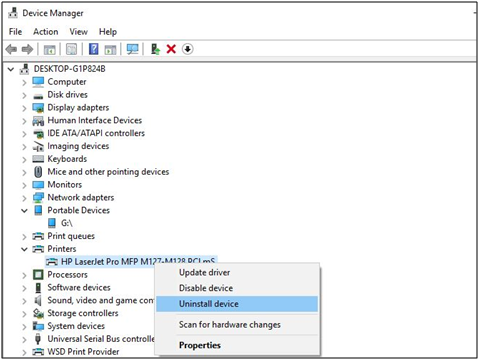
Task: Click the Processors category icon
Action: coord(38,275)
